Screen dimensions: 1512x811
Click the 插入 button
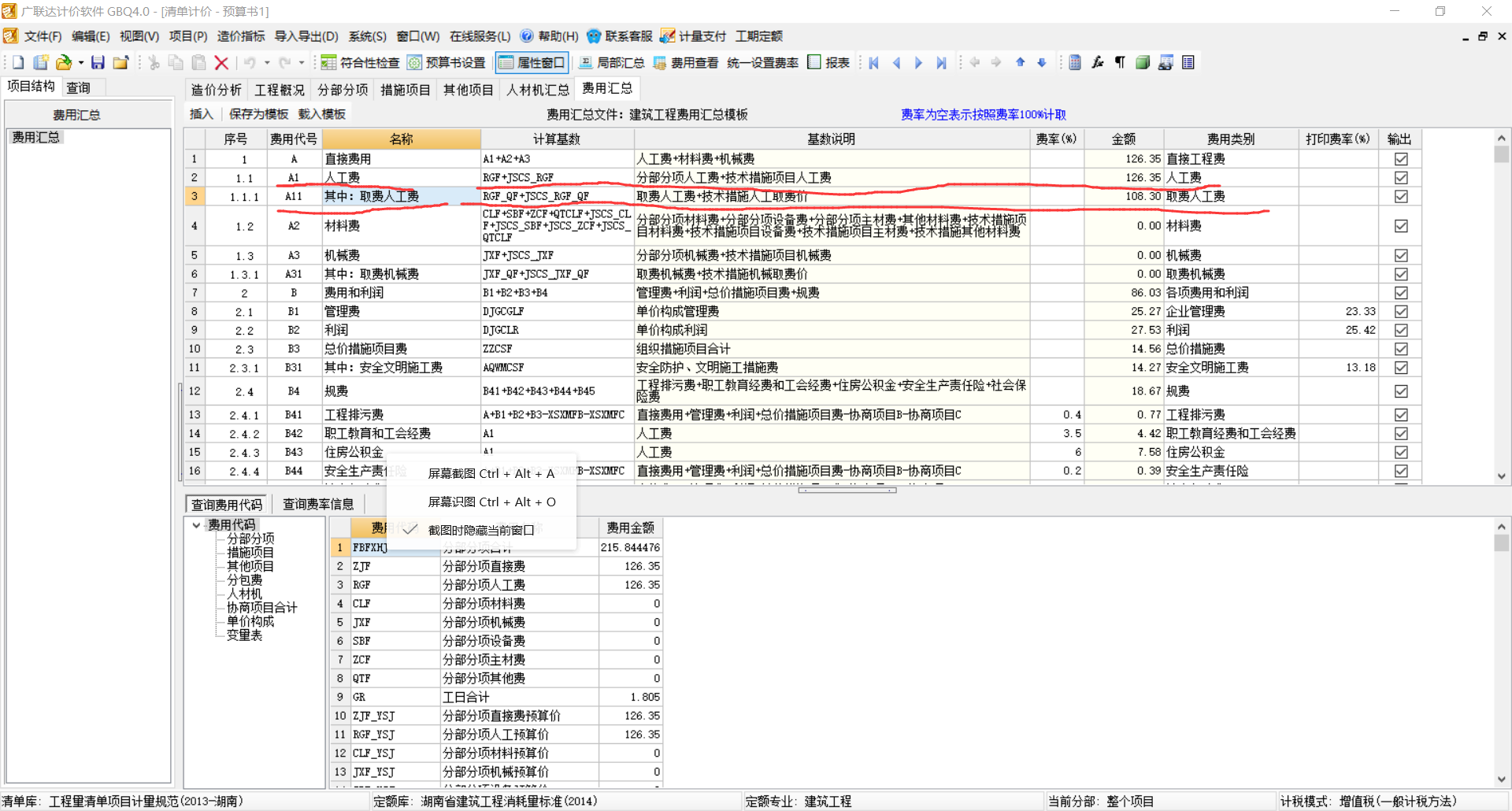click(x=202, y=114)
